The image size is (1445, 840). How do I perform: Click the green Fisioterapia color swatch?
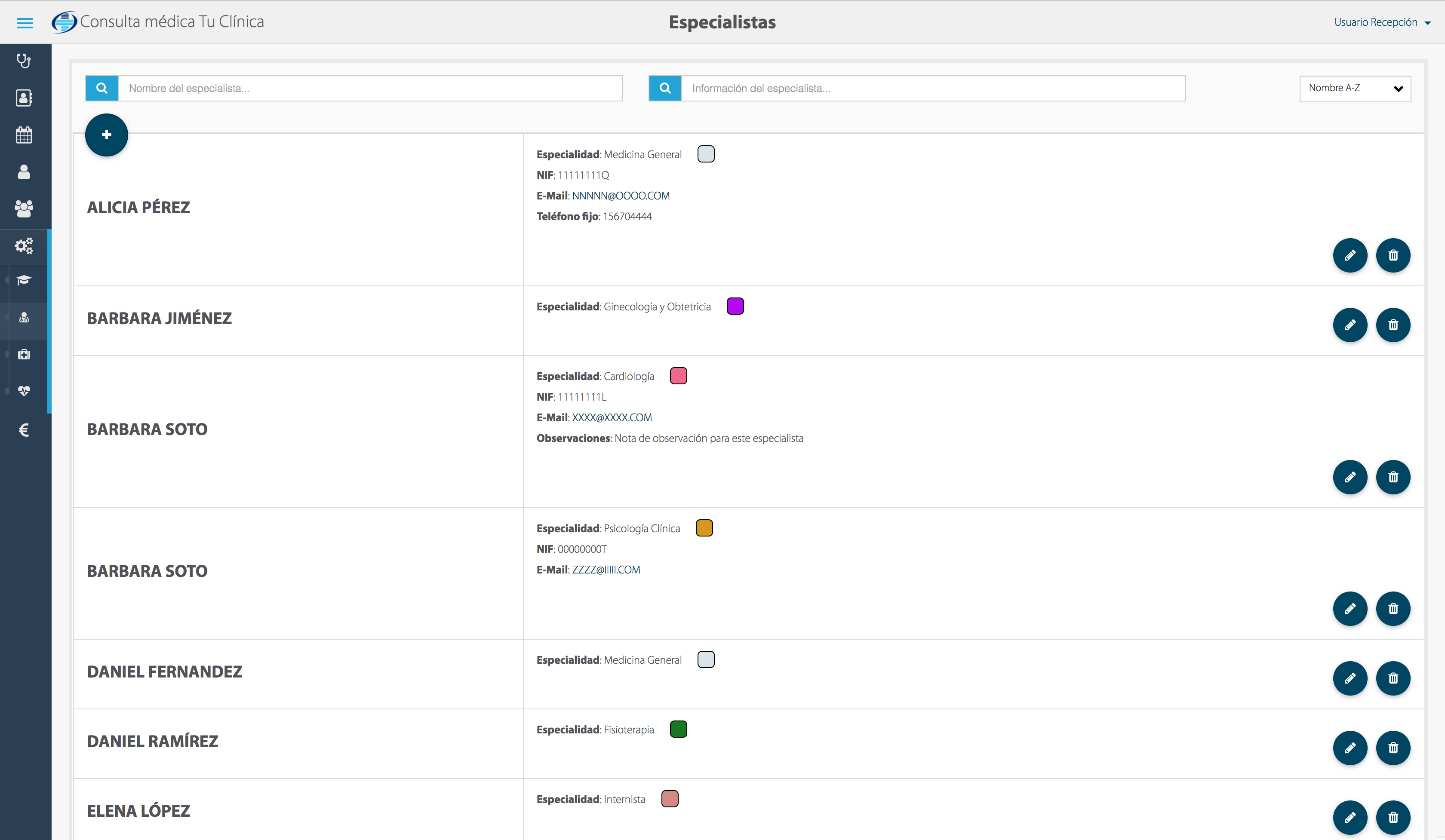tap(678, 730)
